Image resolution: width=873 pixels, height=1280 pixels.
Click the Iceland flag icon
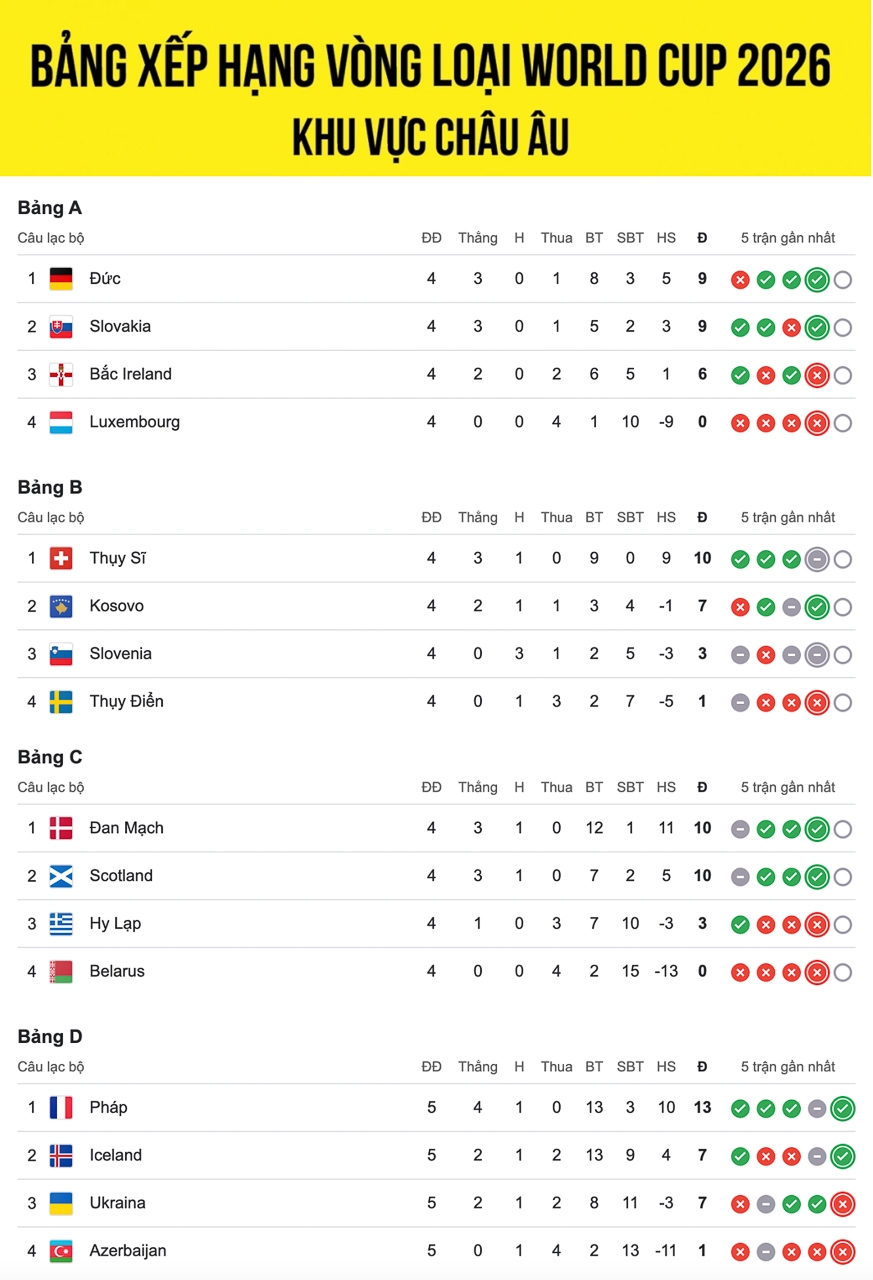61,1156
